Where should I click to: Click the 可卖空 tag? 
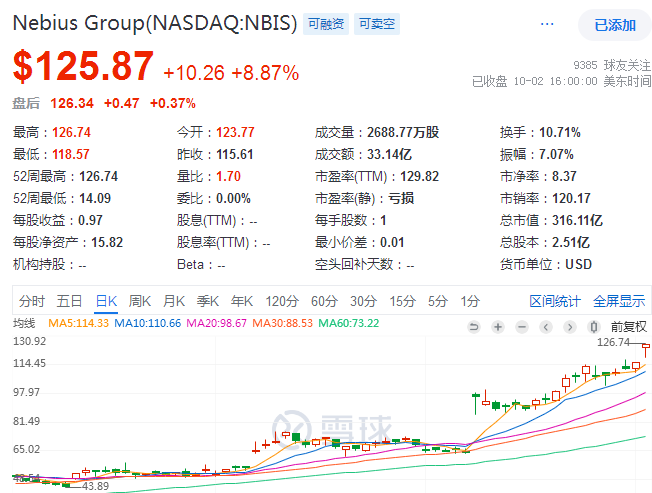377,24
